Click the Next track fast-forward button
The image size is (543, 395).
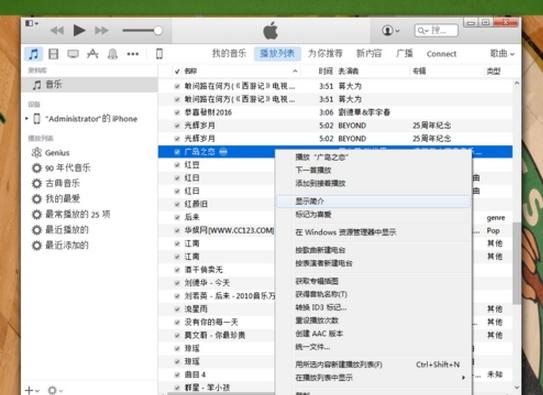coord(101,31)
